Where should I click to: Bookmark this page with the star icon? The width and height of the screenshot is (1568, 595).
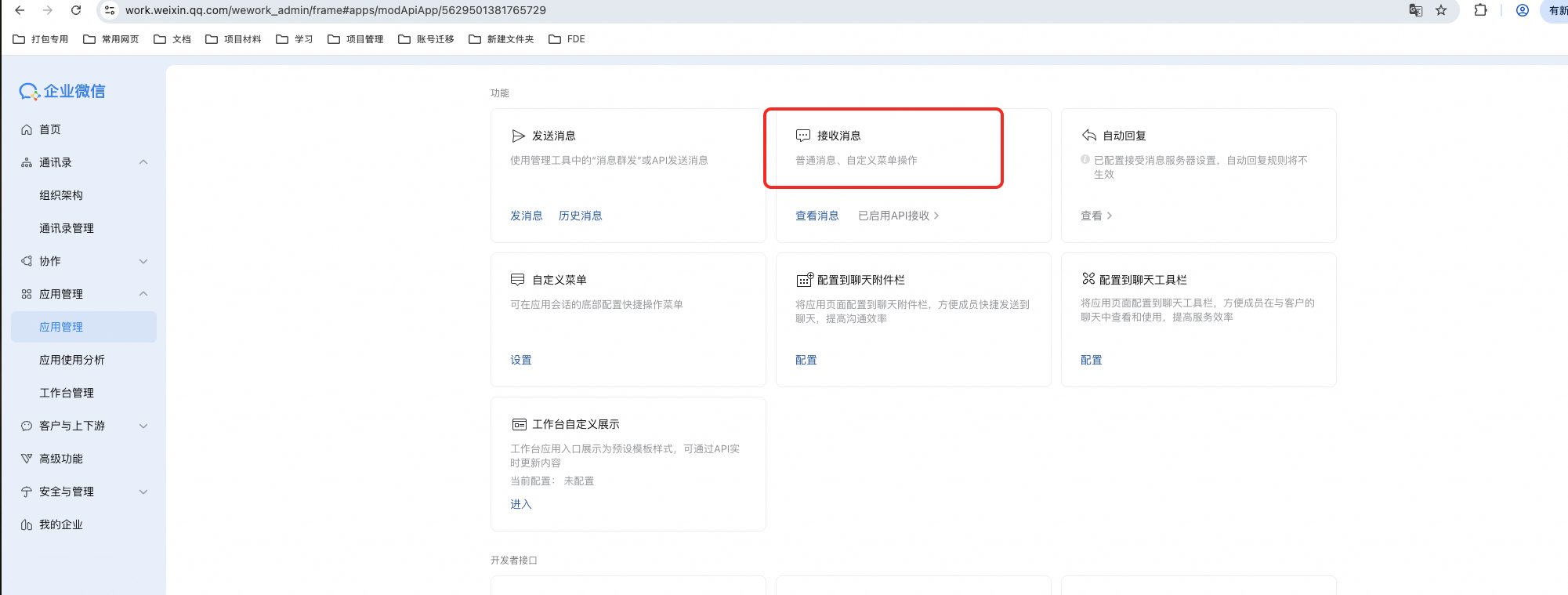pyautogui.click(x=1441, y=10)
